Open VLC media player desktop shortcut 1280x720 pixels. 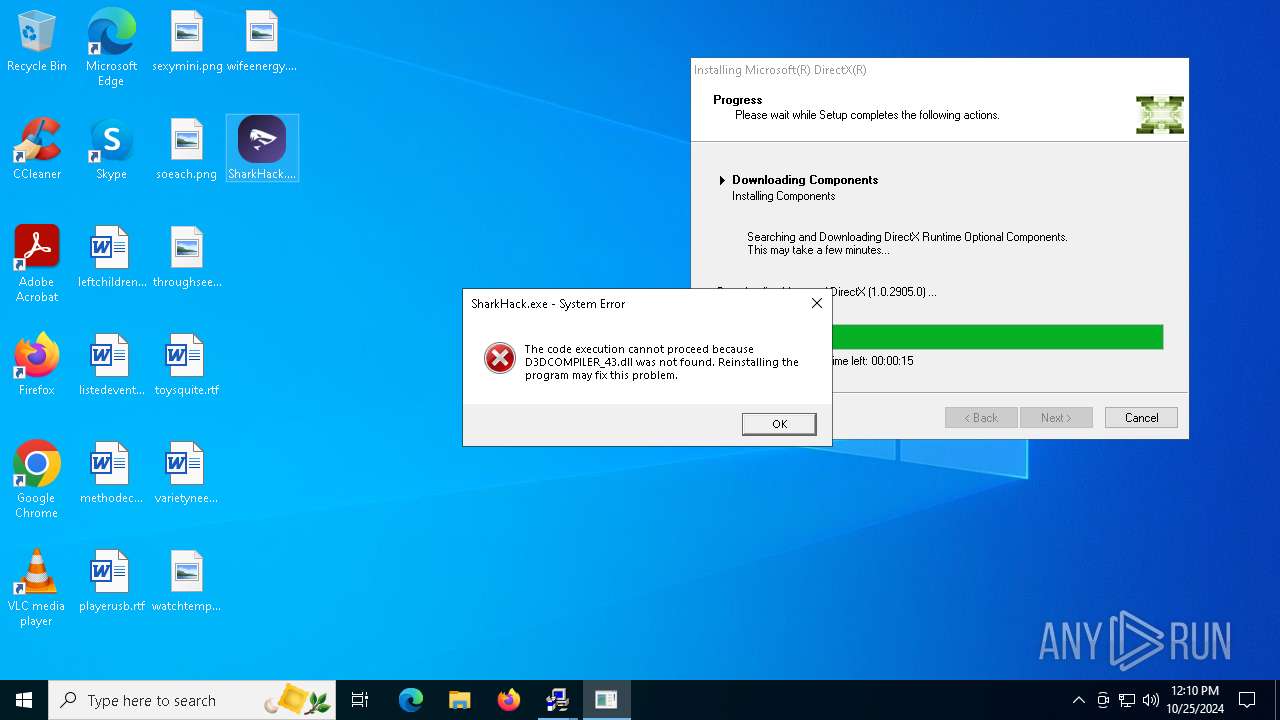(x=37, y=587)
